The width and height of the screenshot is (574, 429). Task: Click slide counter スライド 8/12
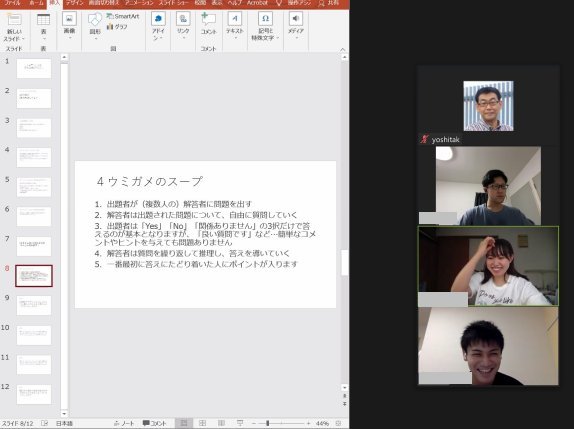point(18,423)
